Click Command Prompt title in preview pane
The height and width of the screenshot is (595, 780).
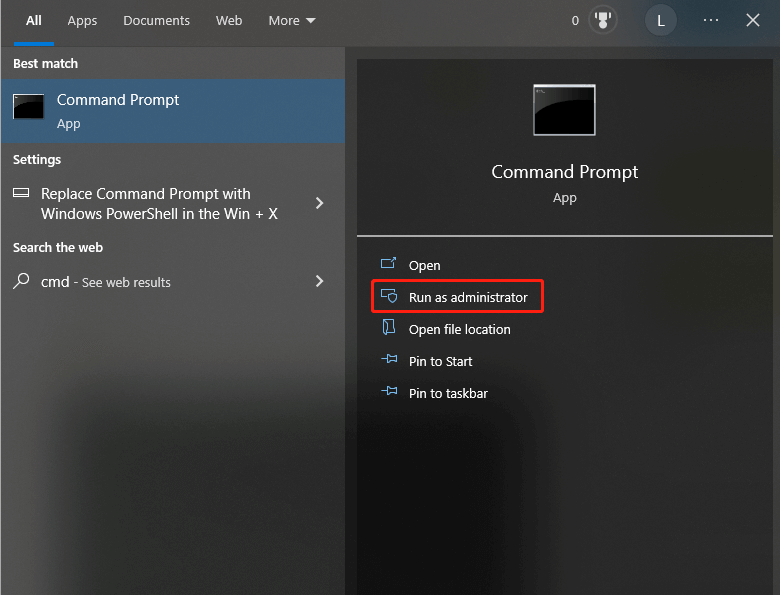[564, 172]
